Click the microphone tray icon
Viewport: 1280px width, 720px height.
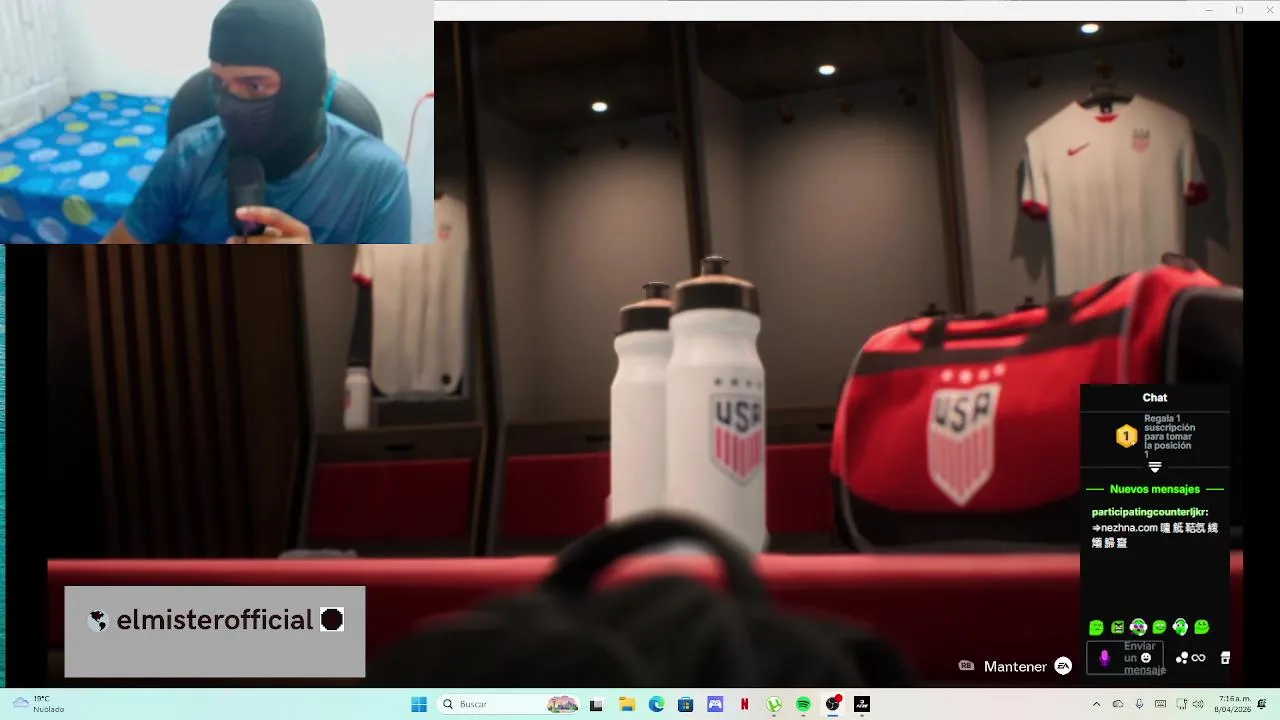(x=1139, y=704)
